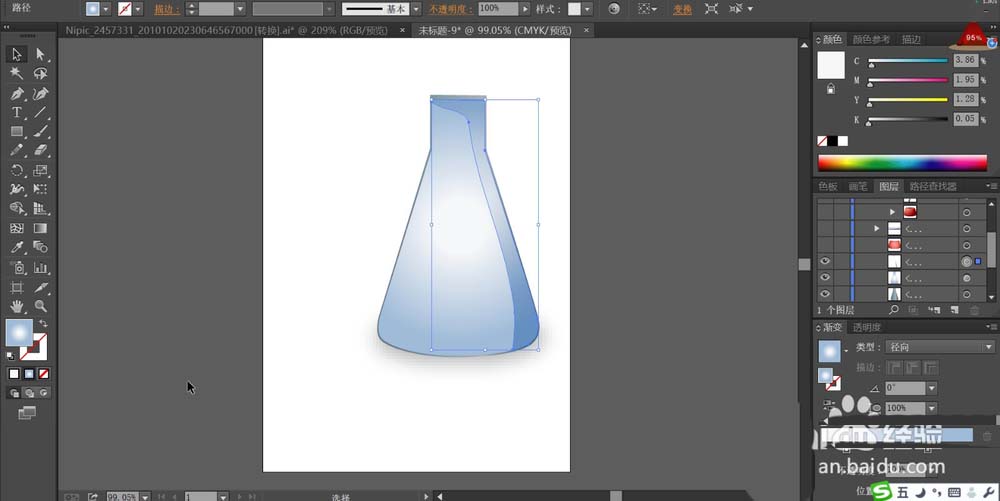This screenshot has width=1000, height=501.
Task: Click the Cyan slider track
Action: coord(909,61)
